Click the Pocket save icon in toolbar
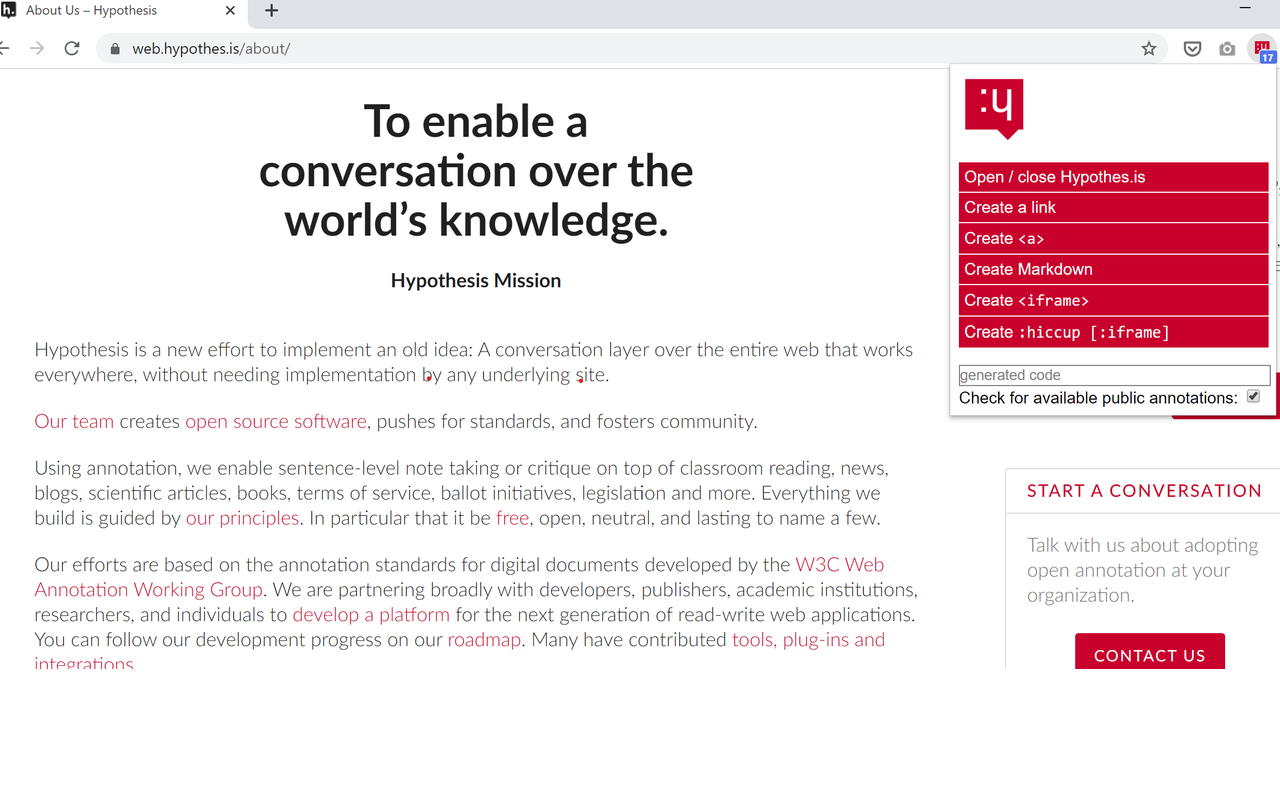The width and height of the screenshot is (1280, 800). point(1192,49)
